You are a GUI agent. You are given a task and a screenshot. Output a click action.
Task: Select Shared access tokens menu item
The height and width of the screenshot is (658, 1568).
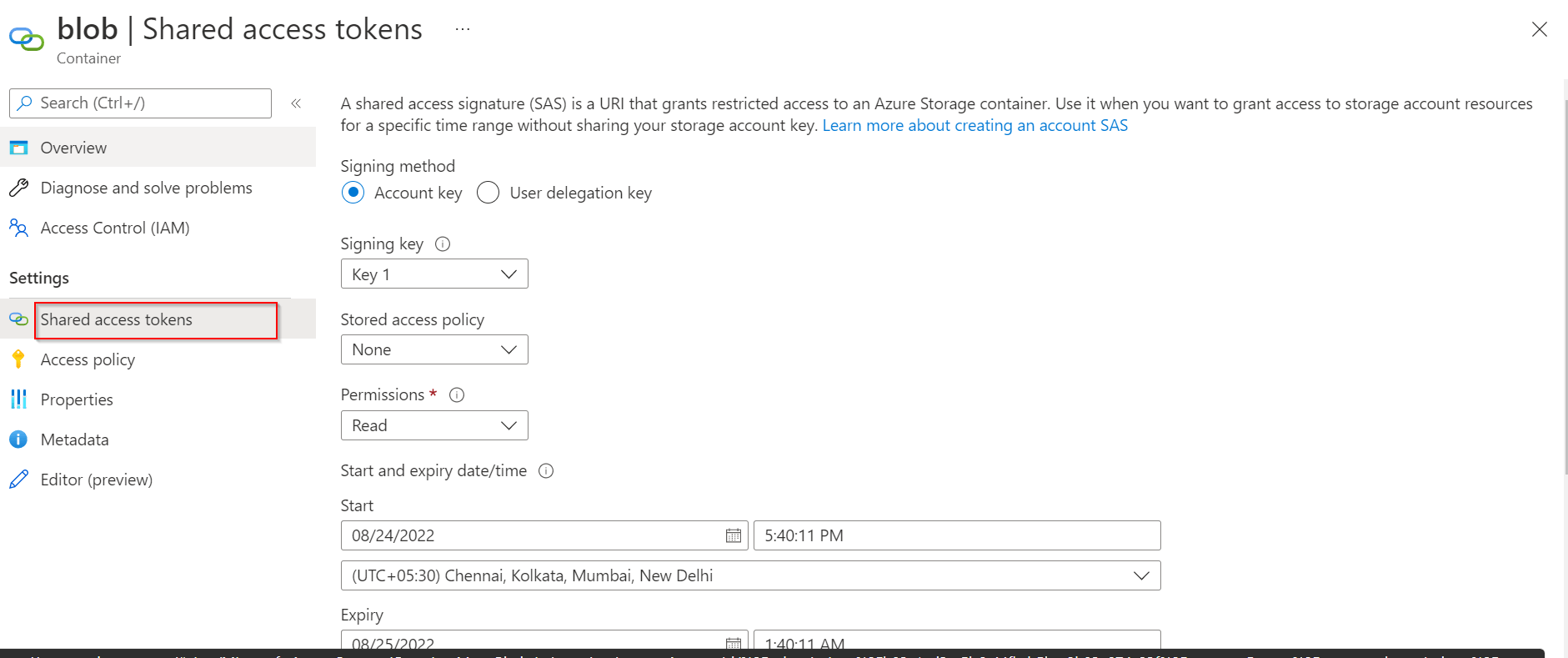pyautogui.click(x=158, y=319)
